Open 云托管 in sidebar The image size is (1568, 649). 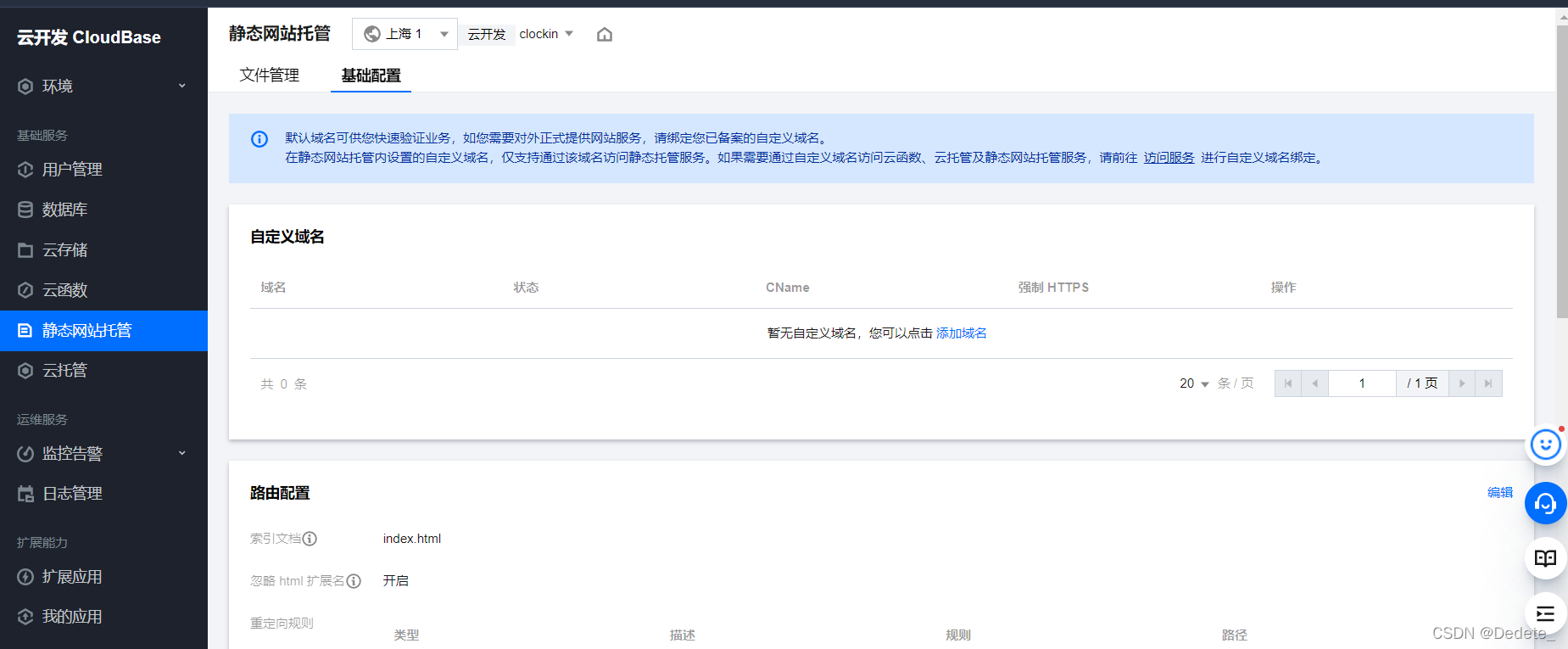103,371
